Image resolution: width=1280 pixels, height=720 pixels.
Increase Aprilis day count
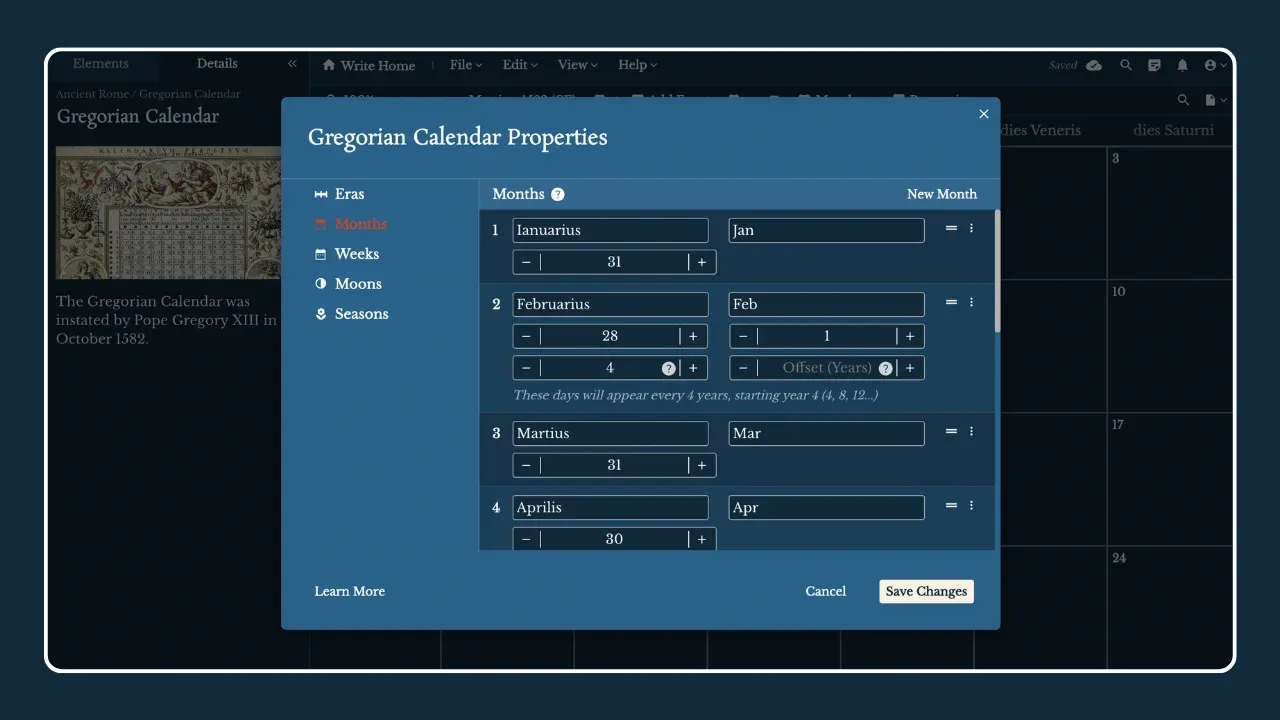click(702, 539)
